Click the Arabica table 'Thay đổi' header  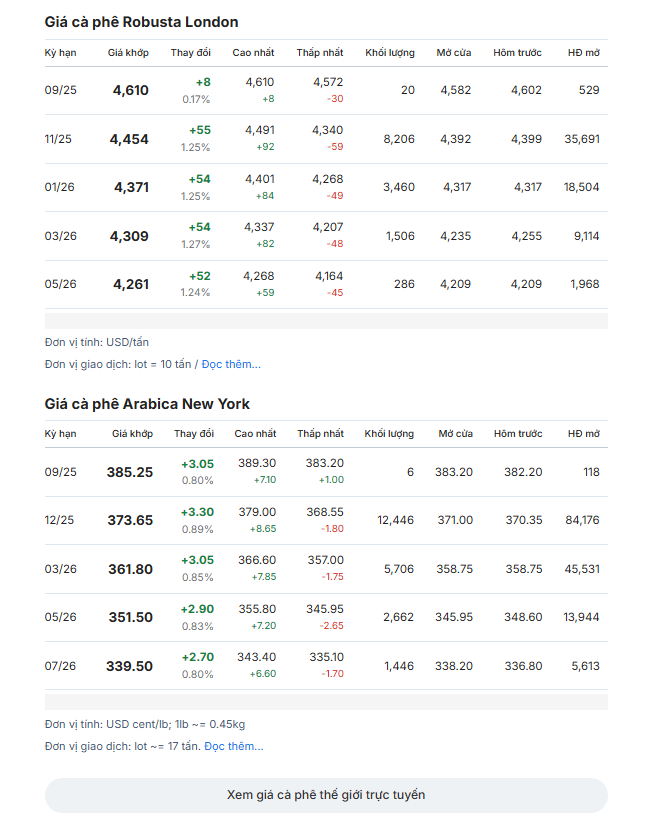point(194,434)
